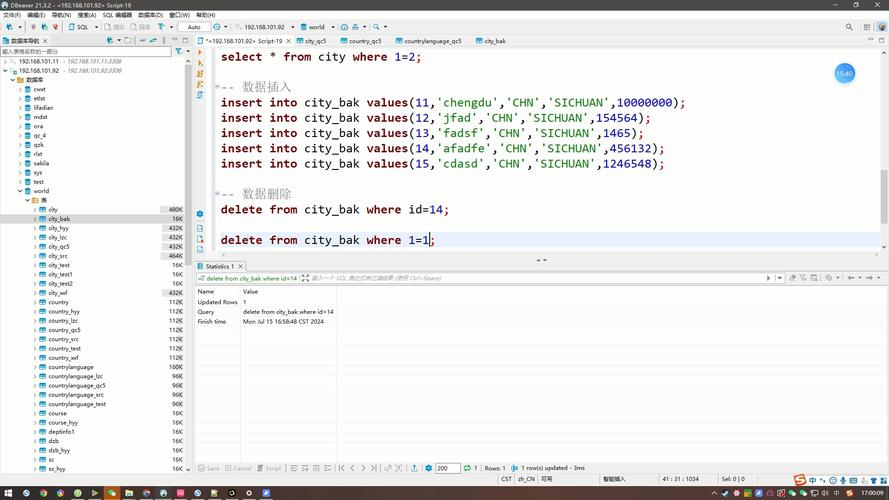Click the link-with-editor arrows icon in navigator
Image resolution: width=889 pixels, height=500 pixels.
(153, 41)
